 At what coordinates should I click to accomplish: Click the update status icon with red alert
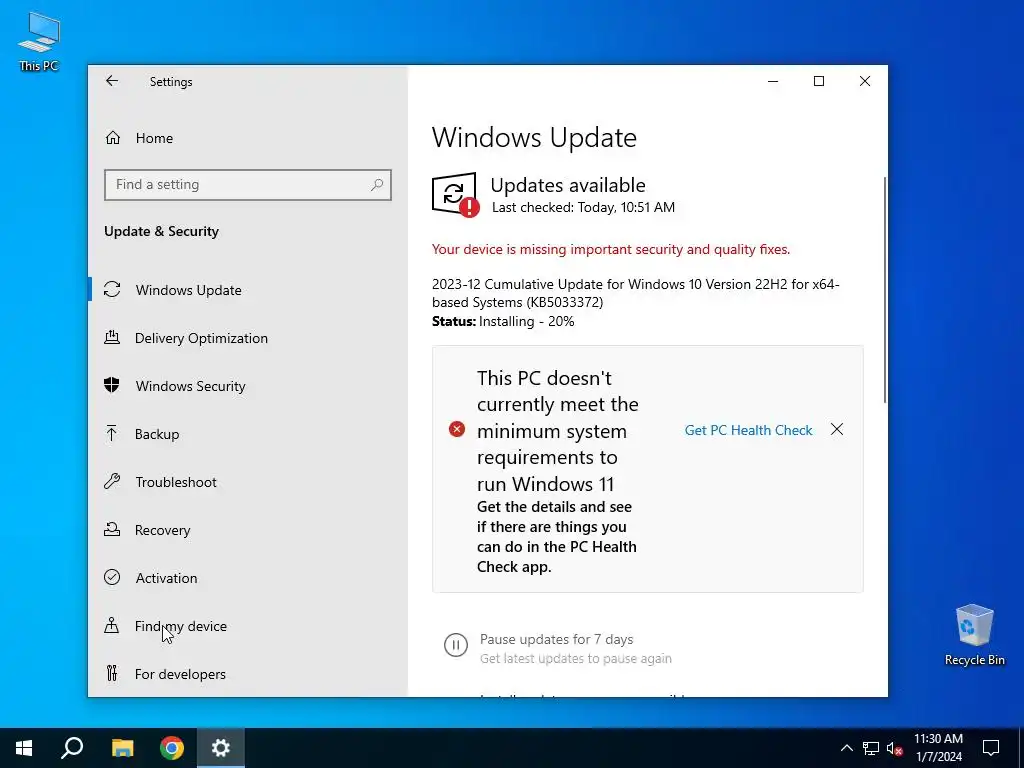(x=455, y=194)
